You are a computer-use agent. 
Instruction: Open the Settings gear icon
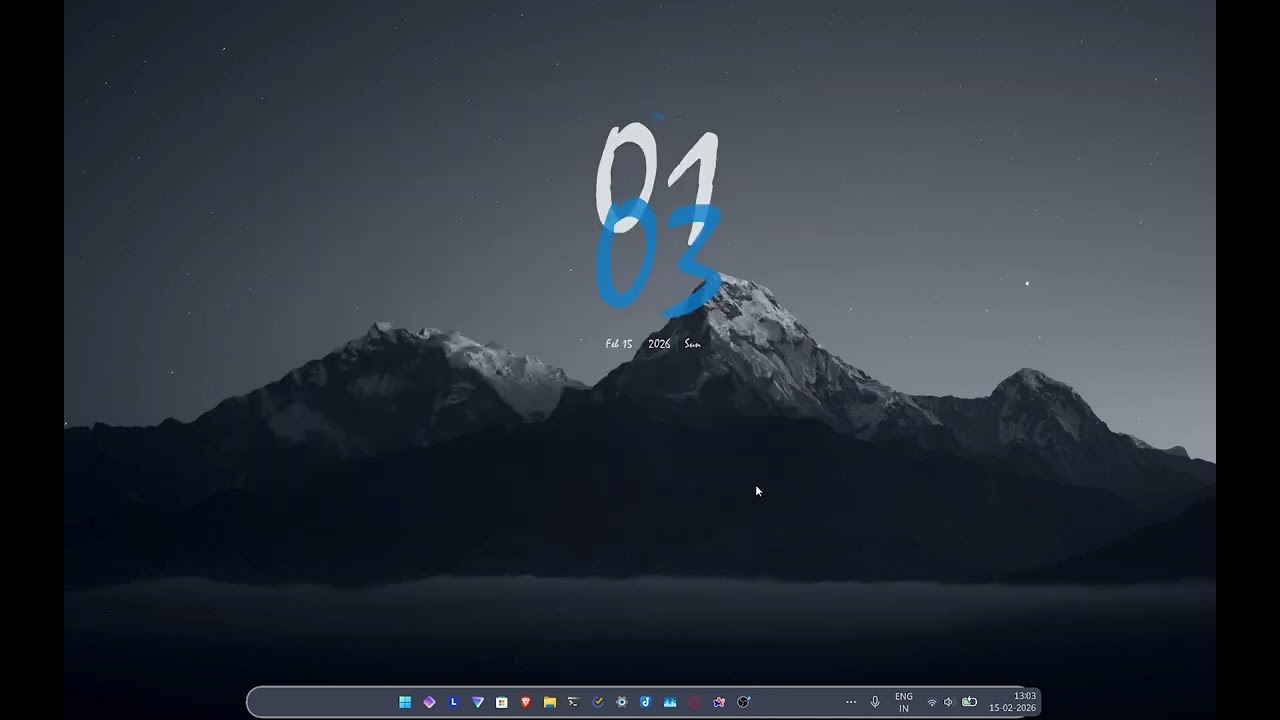coord(622,702)
